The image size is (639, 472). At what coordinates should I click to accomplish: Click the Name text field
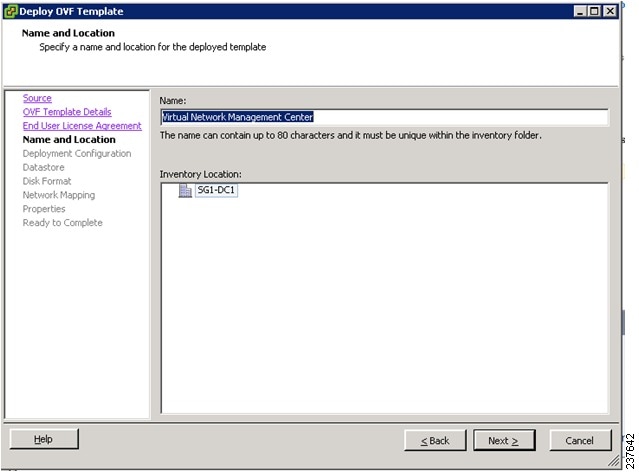click(x=384, y=117)
